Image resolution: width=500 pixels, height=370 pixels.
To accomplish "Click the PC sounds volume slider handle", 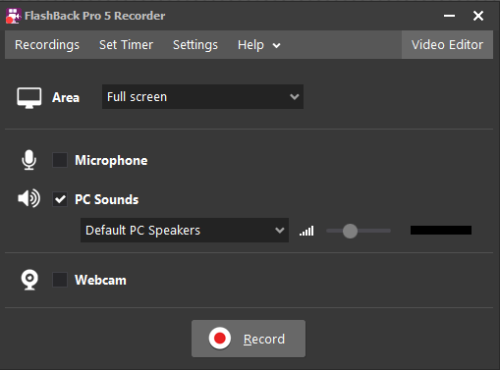I will pos(350,231).
